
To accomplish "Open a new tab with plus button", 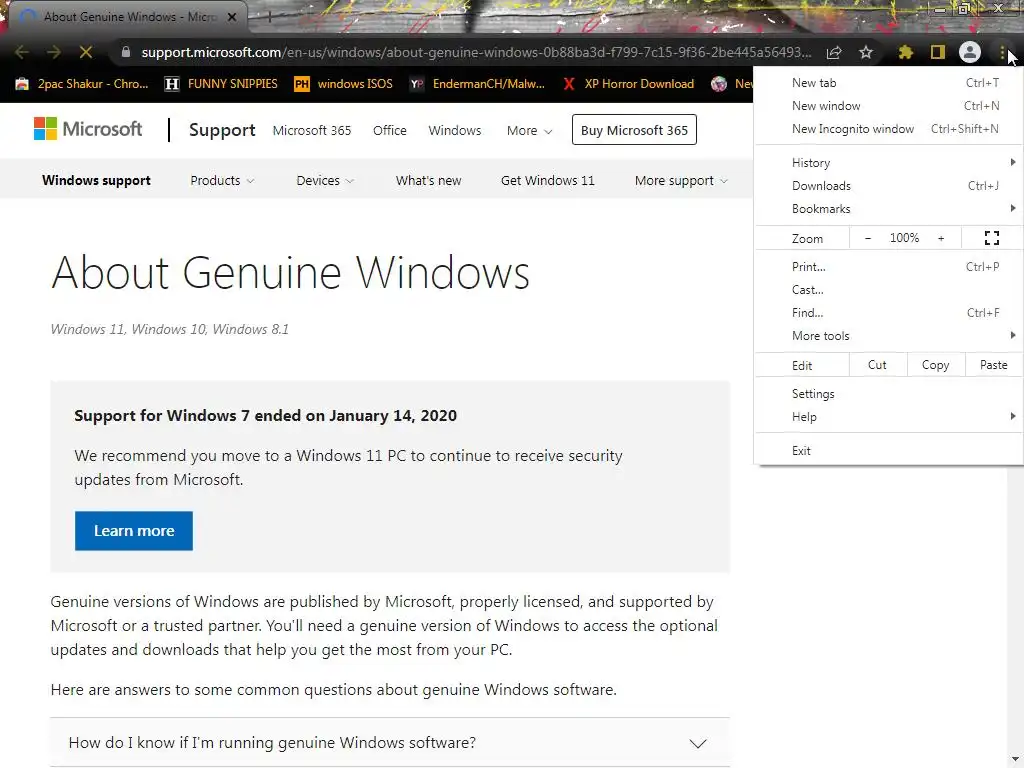I will click(x=269, y=17).
